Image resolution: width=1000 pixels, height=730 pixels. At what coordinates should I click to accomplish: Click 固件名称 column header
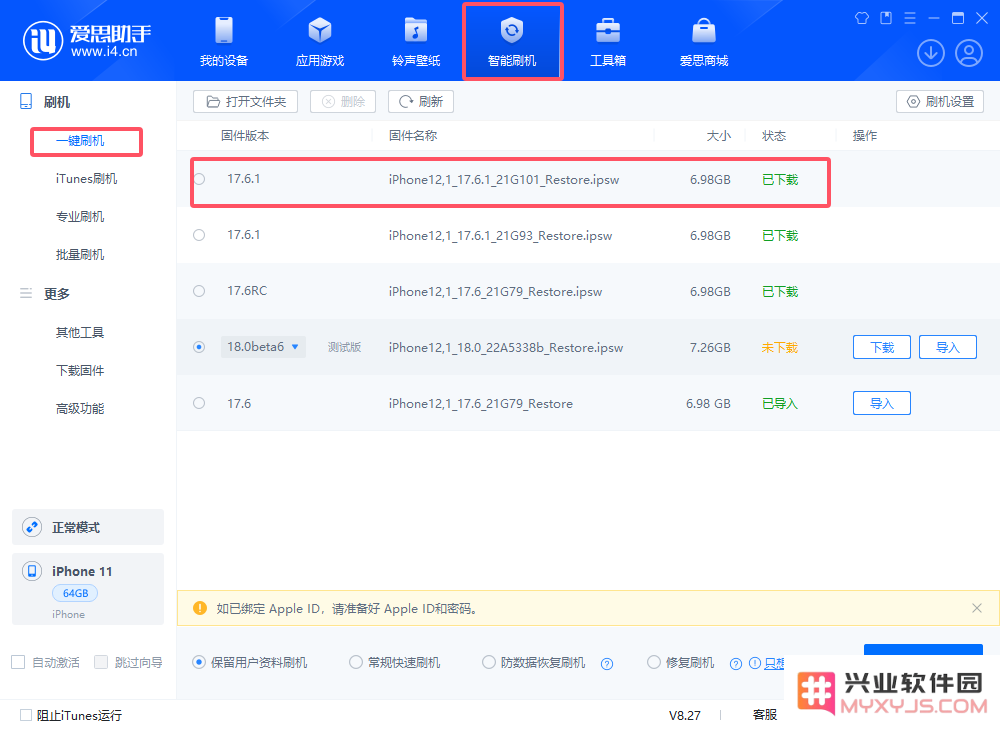413,136
